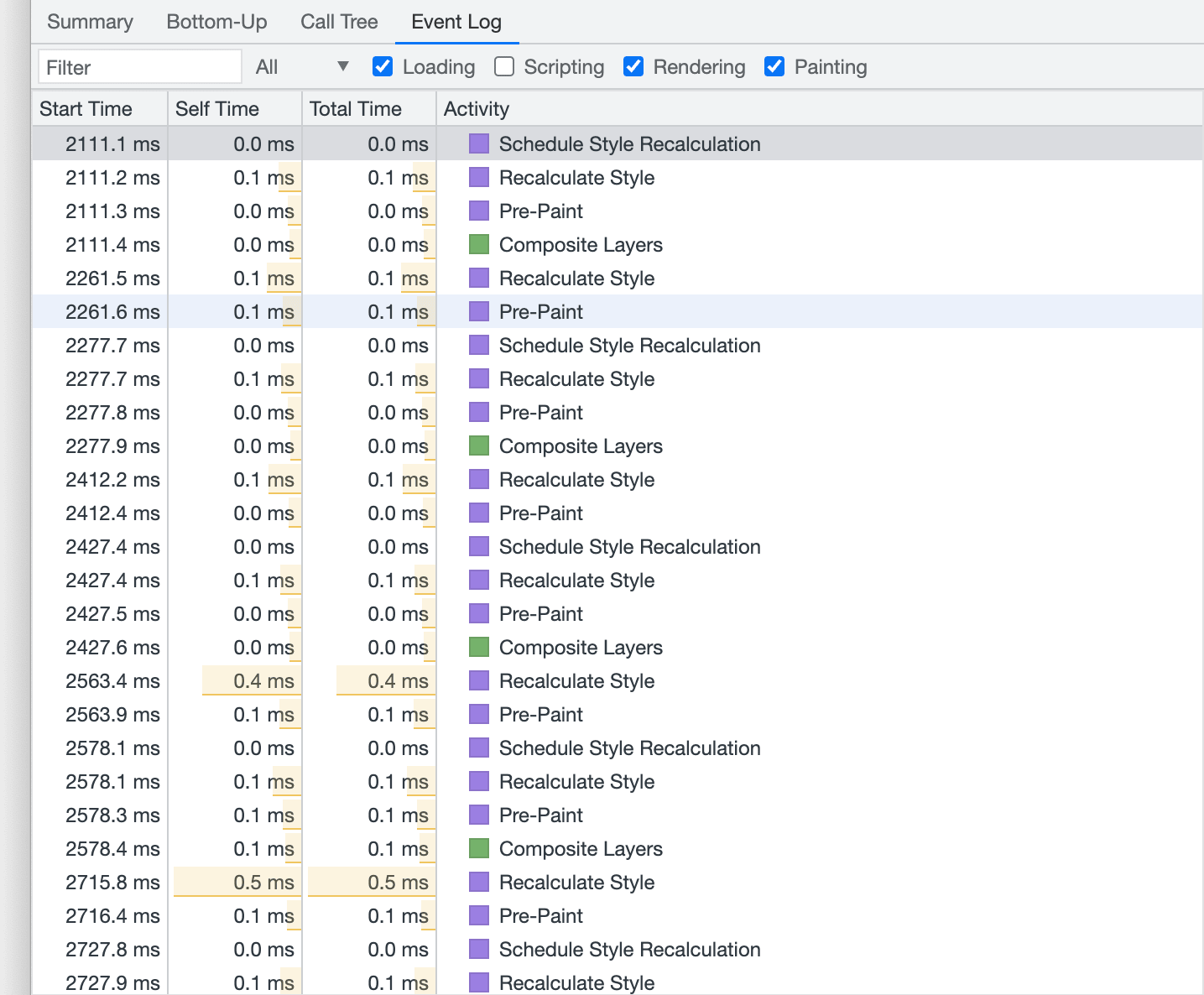Viewport: 1204px width, 995px height.
Task: Select Recalculate Style text at 2578.1 ms
Action: 577,782
